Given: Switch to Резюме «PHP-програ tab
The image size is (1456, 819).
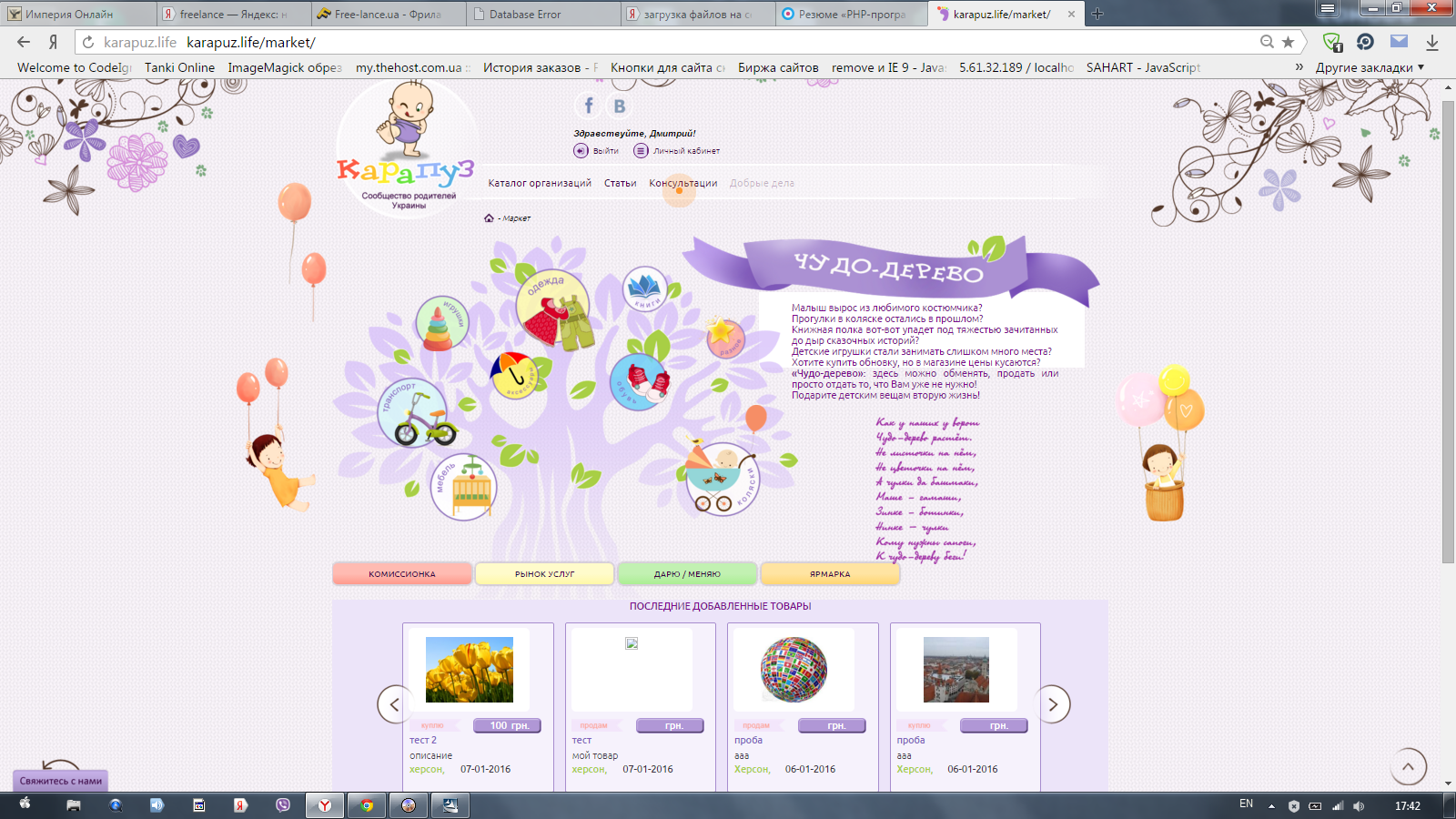Looking at the screenshot, I should click(852, 14).
